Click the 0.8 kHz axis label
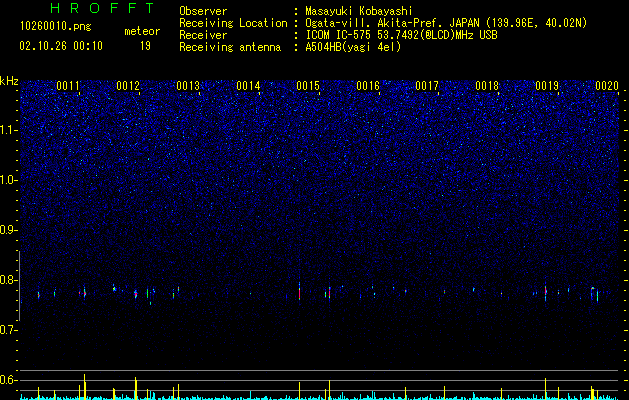This screenshot has width=629, height=400. coord(9,280)
